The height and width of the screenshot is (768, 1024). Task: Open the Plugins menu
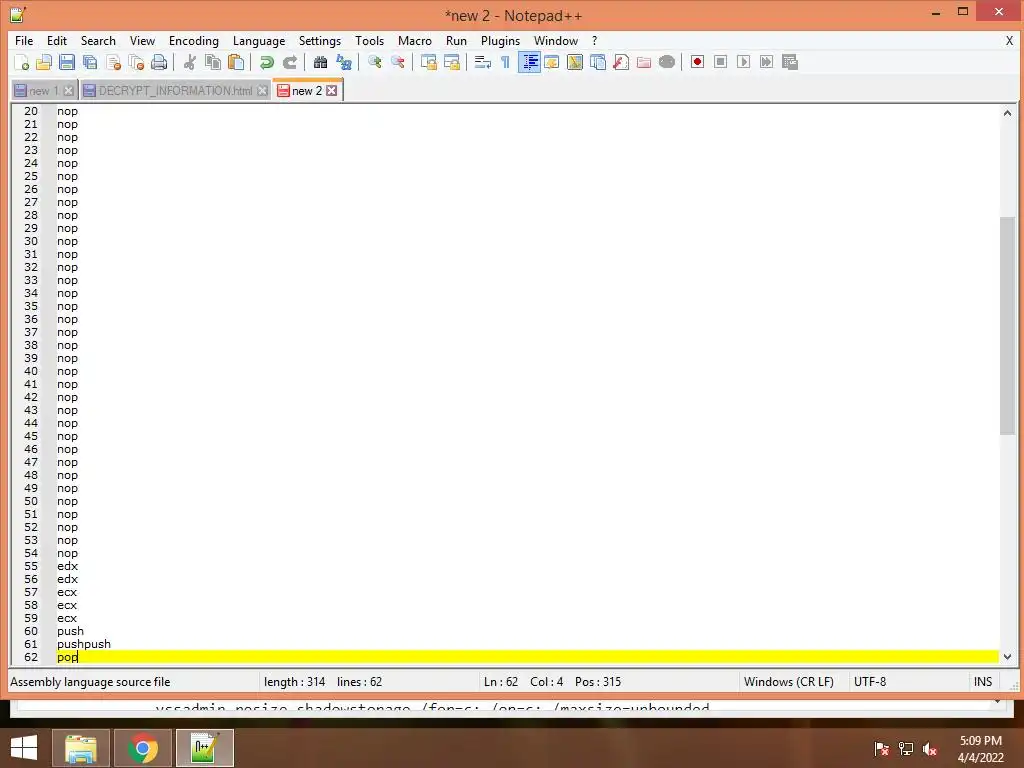(x=500, y=40)
